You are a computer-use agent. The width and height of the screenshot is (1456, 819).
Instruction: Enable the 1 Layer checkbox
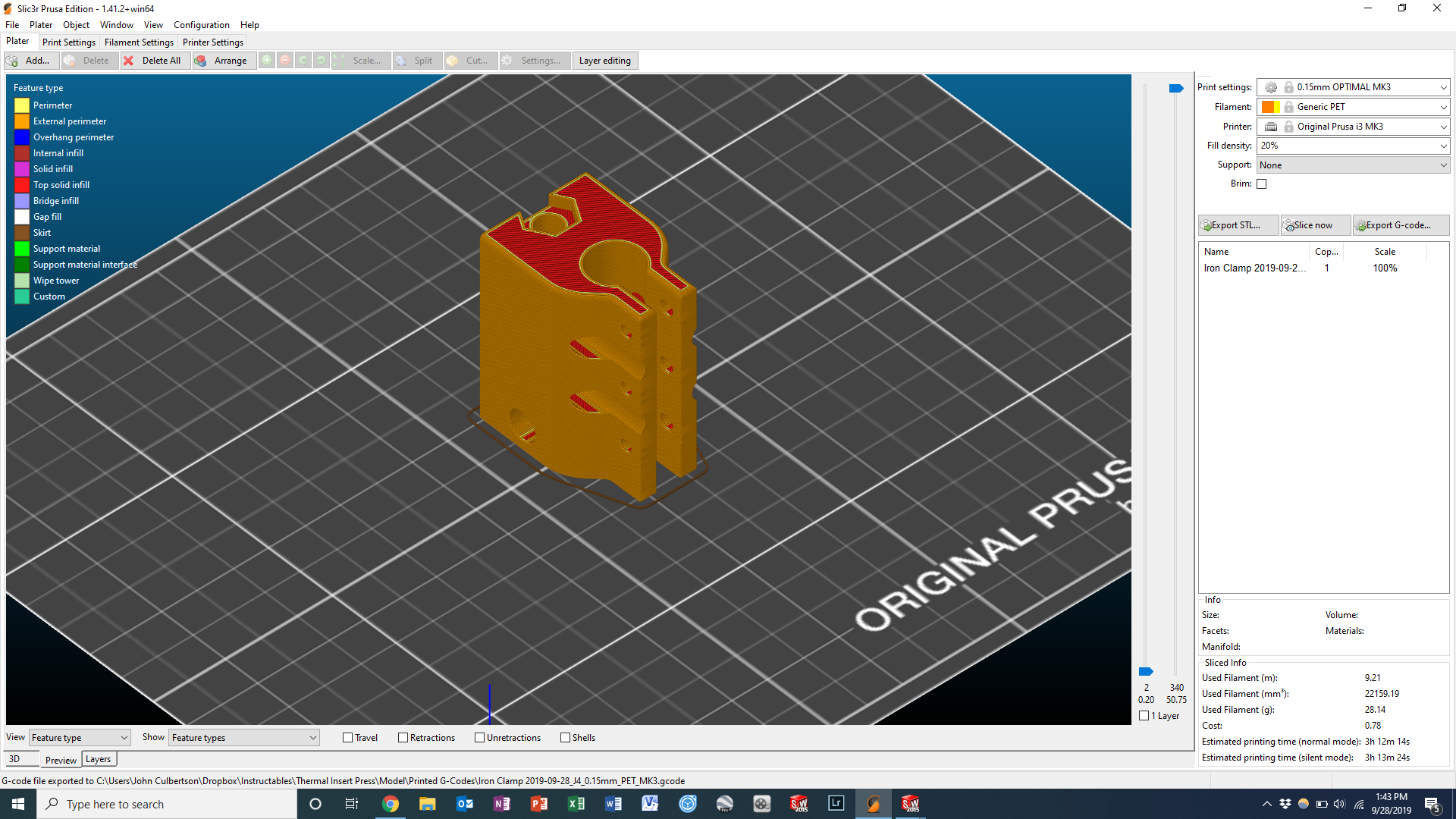(1144, 715)
